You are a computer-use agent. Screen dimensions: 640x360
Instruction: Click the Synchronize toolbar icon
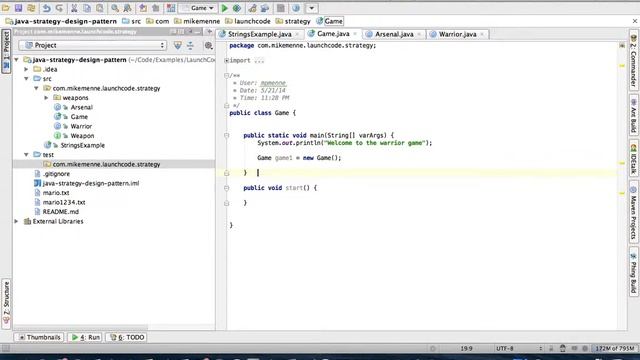pos(31,8)
